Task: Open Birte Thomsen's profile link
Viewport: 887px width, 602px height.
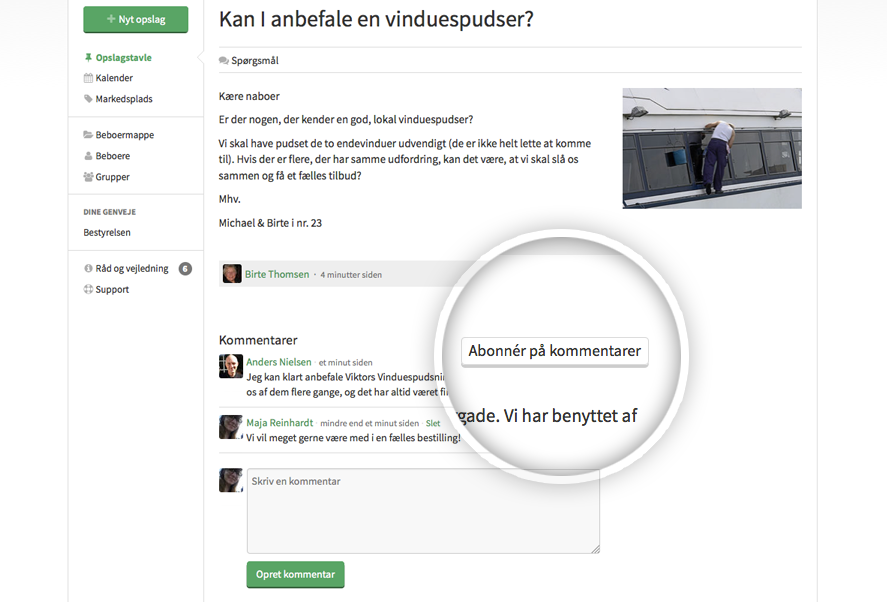Action: coord(277,274)
